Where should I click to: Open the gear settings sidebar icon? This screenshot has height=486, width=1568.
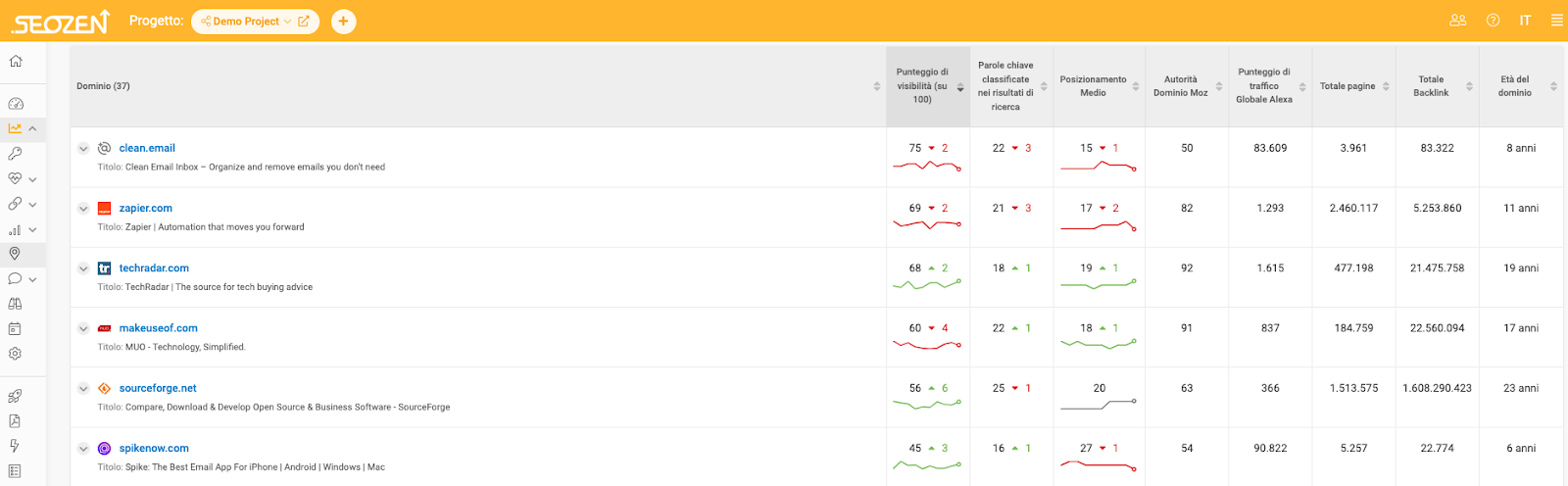[15, 354]
